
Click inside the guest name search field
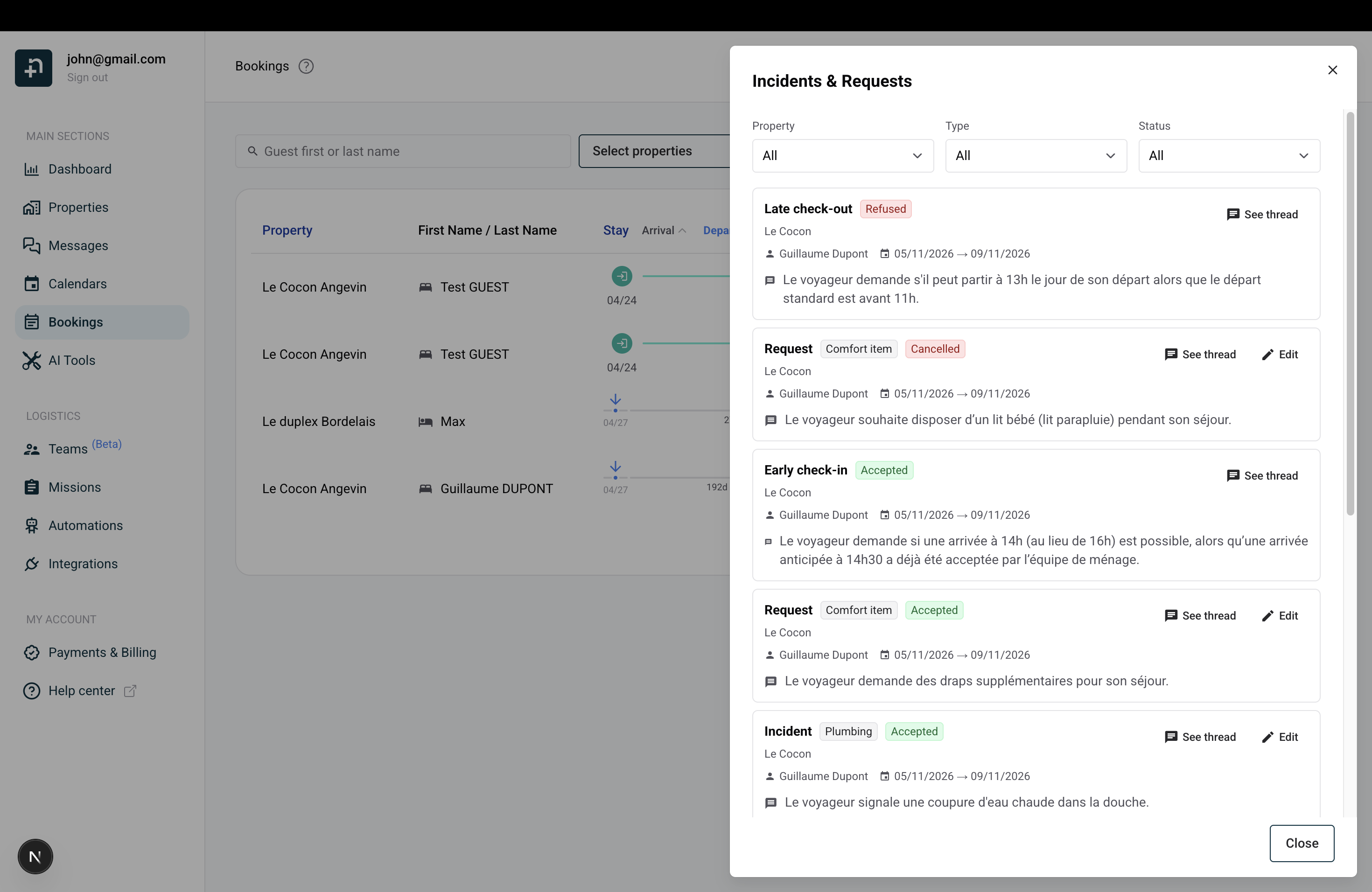tap(404, 151)
